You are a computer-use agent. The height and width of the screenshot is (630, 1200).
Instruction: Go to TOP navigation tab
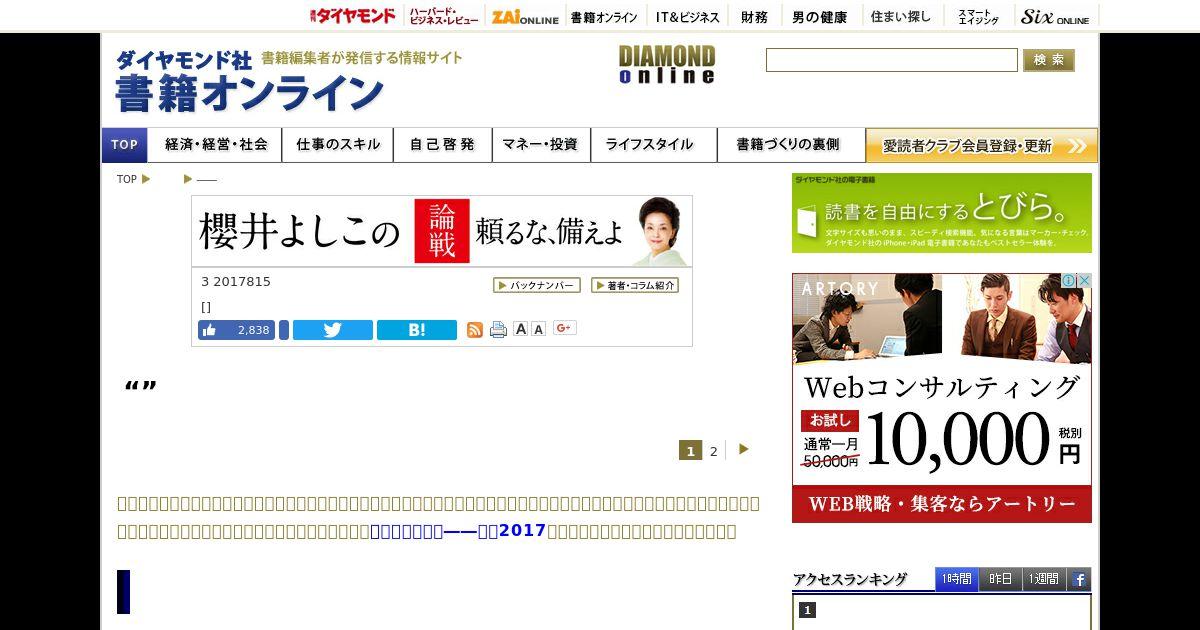(124, 145)
